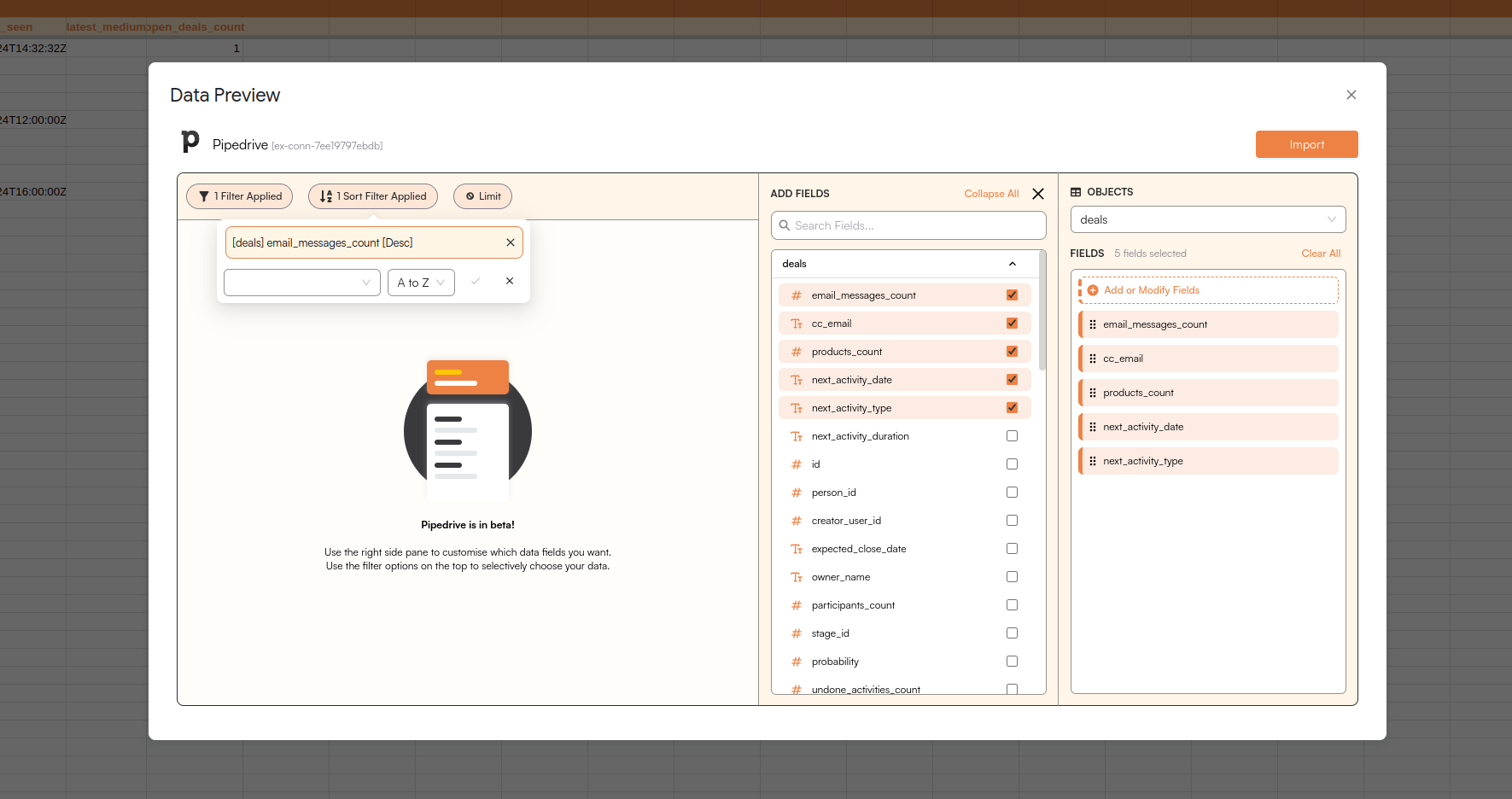Grab the drag handle of products_count field
The image size is (1512, 799).
[1093, 393]
